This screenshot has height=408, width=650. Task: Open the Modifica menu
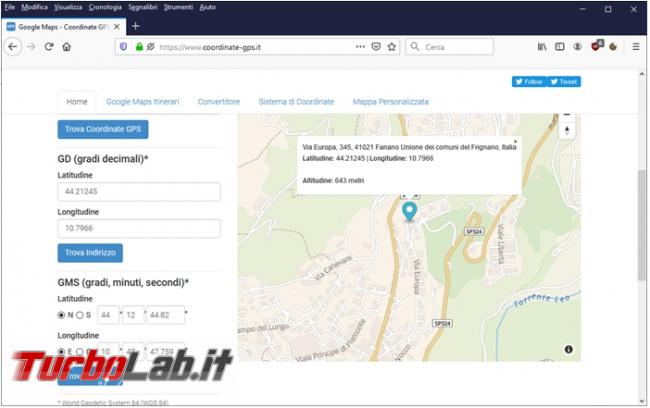pyautogui.click(x=34, y=7)
